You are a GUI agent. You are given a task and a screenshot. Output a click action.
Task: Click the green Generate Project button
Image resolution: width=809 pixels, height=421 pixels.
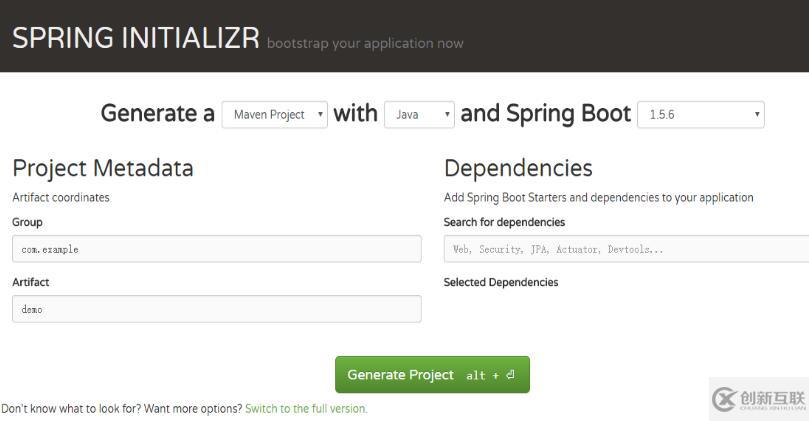pos(432,375)
